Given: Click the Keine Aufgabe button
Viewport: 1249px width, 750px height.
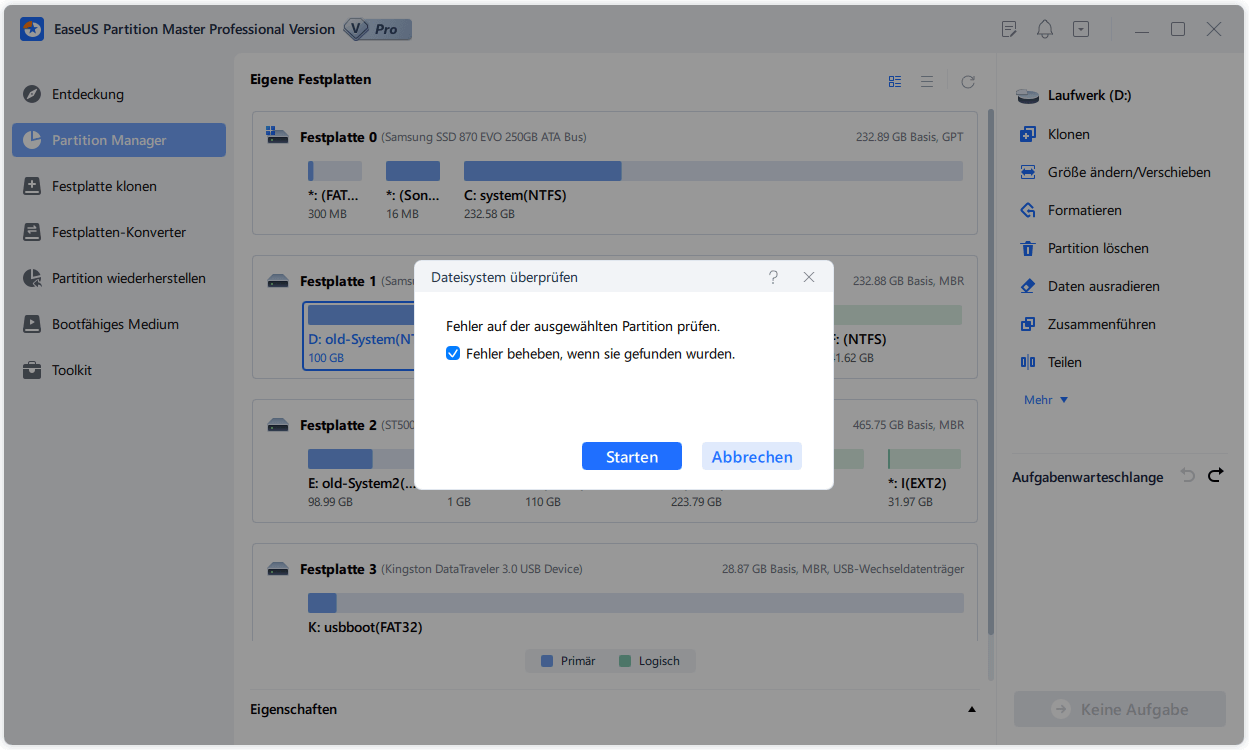Looking at the screenshot, I should tap(1120, 709).
